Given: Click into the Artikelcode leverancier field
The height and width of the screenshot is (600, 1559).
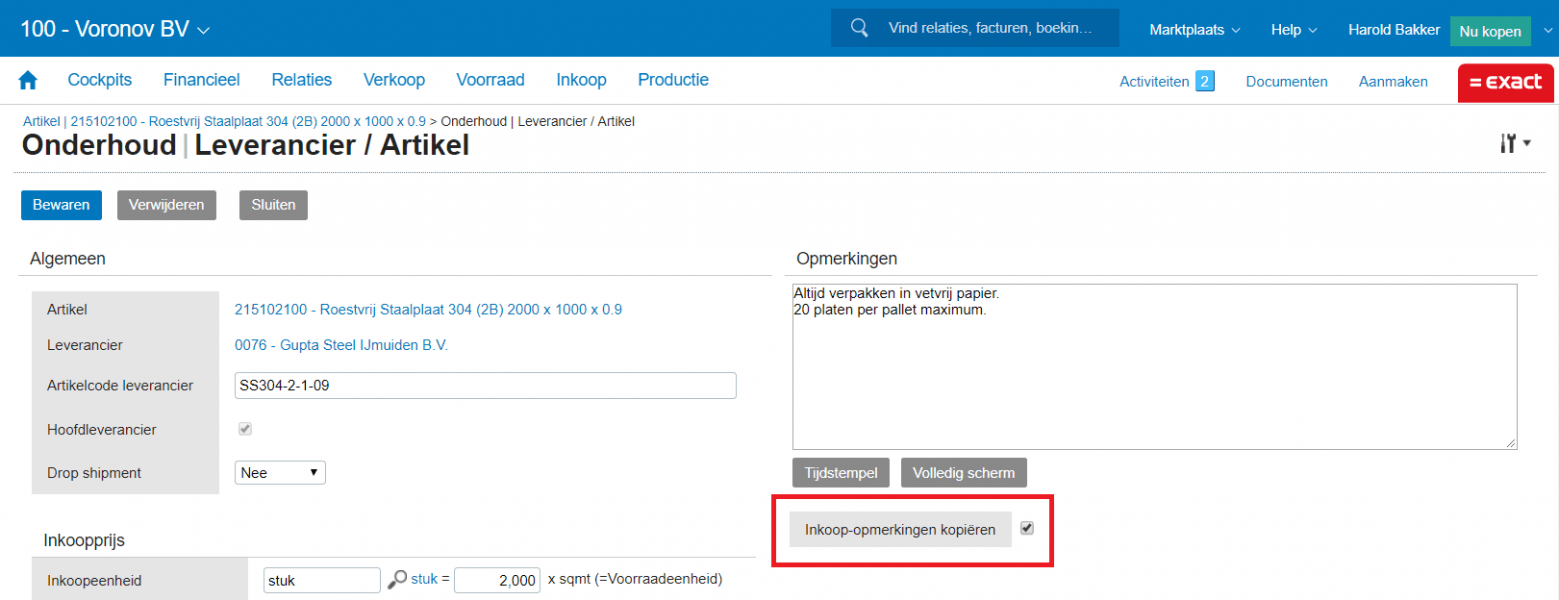Looking at the screenshot, I should click(x=485, y=386).
